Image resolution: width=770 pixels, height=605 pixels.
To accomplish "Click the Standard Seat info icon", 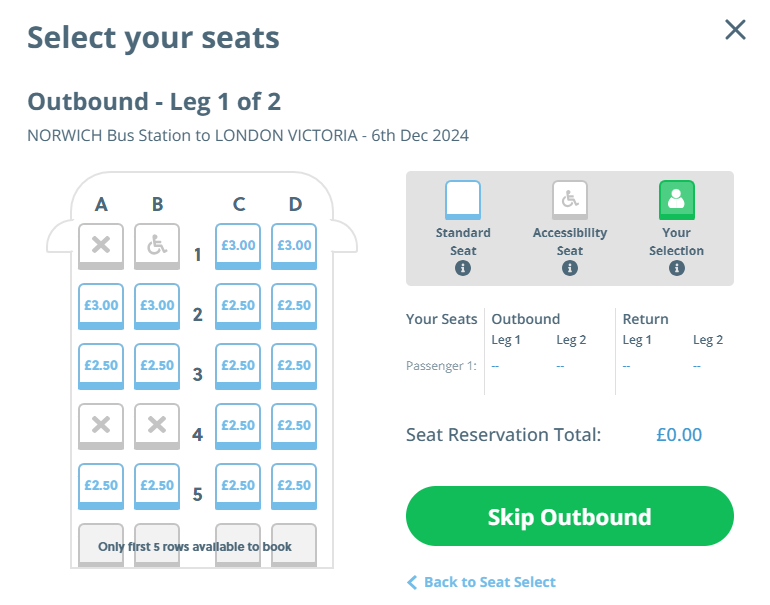I will click(x=462, y=268).
